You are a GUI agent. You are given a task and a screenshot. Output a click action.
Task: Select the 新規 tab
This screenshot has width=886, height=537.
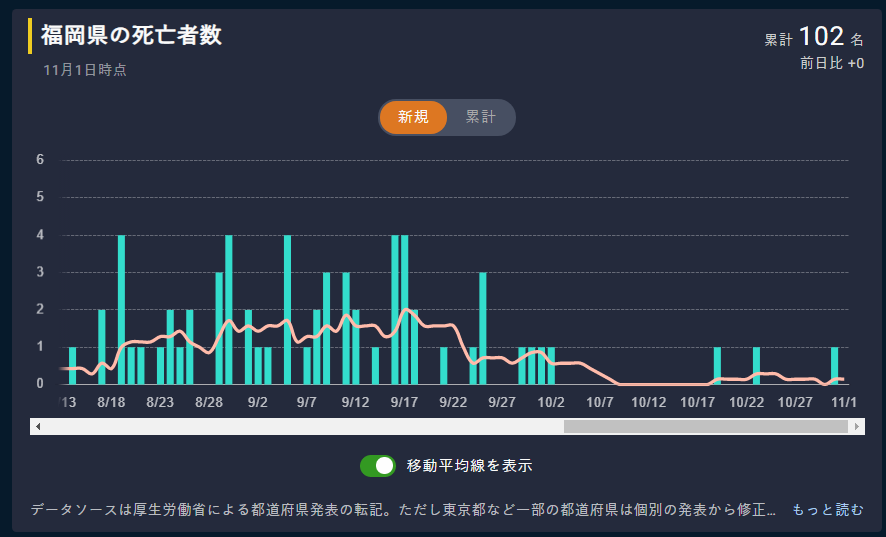pyautogui.click(x=413, y=118)
